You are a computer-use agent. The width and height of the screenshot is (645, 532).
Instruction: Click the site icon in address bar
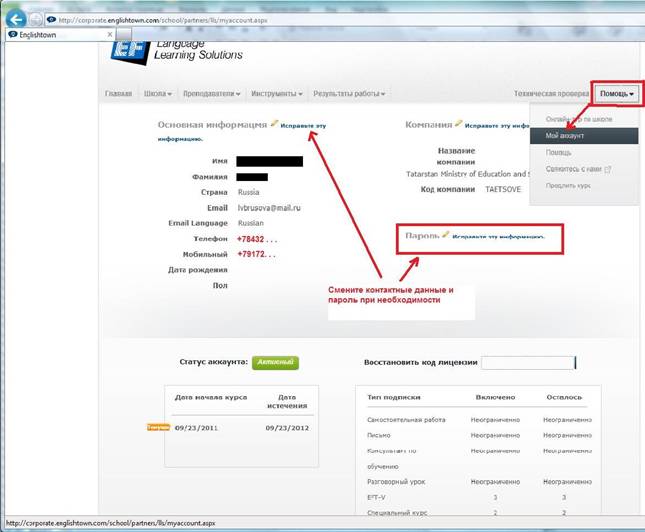click(x=51, y=19)
